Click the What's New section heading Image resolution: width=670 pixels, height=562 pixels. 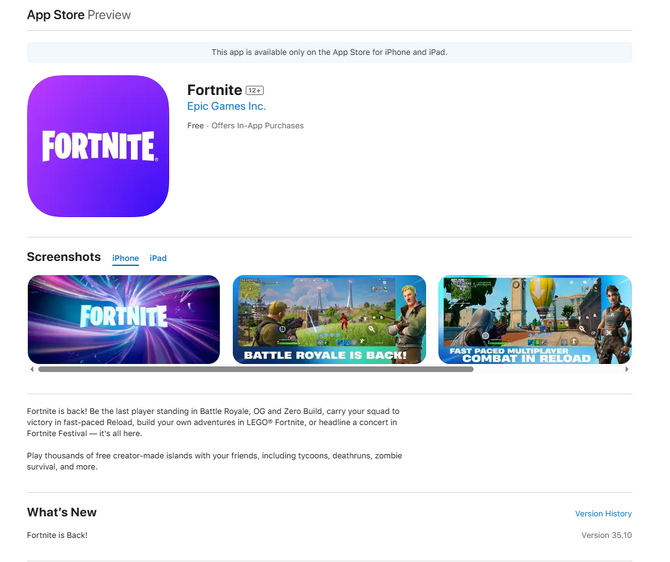click(62, 513)
